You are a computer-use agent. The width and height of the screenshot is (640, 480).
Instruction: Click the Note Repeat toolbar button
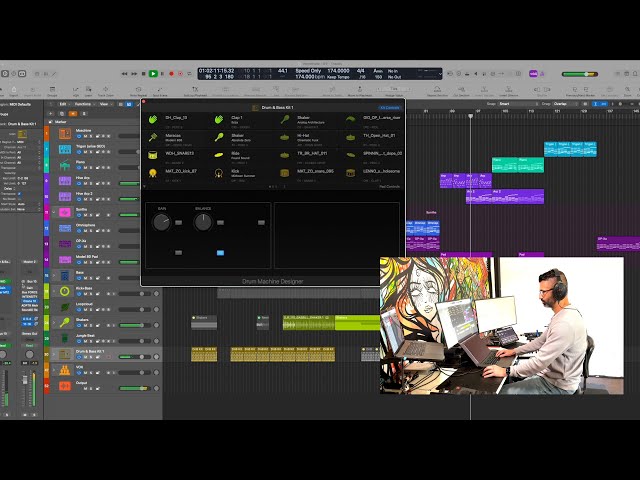[x=138, y=91]
